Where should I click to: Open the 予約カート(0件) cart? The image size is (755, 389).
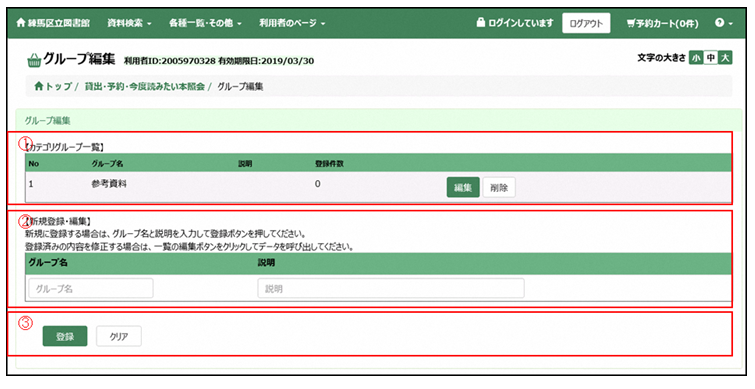(x=662, y=23)
